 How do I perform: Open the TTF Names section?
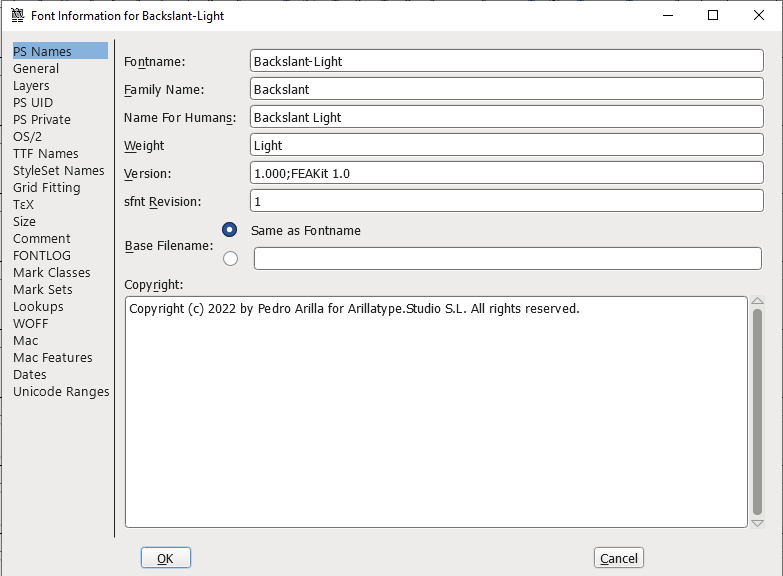tap(46, 154)
